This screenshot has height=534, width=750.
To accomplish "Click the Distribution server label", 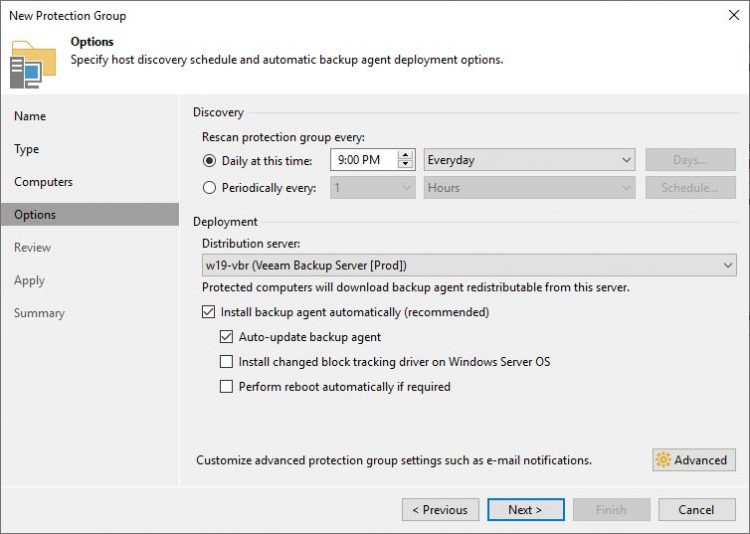I will pyautogui.click(x=251, y=244).
